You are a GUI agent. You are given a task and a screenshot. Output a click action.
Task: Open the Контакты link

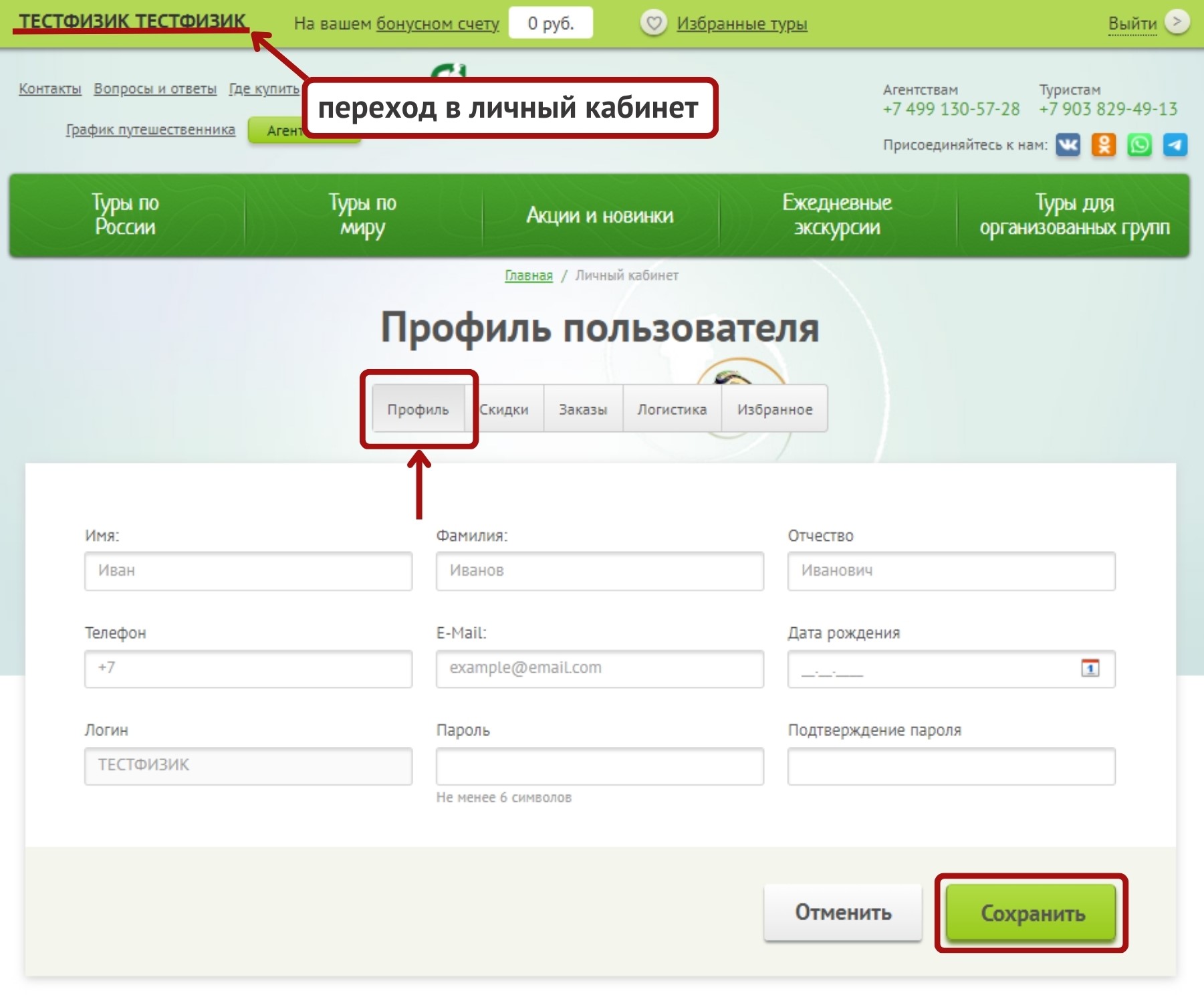tap(50, 89)
